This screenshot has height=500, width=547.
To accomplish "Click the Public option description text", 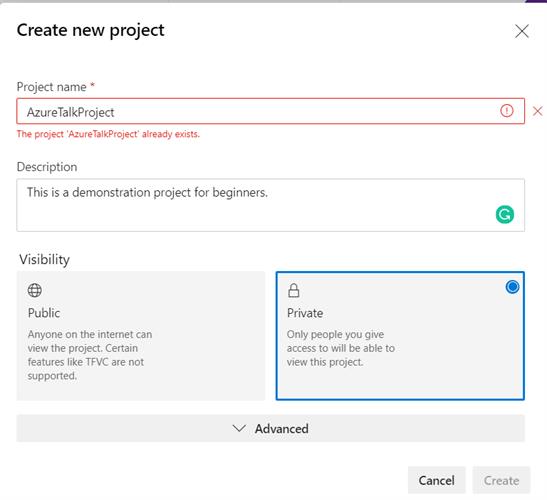I will click(90, 355).
